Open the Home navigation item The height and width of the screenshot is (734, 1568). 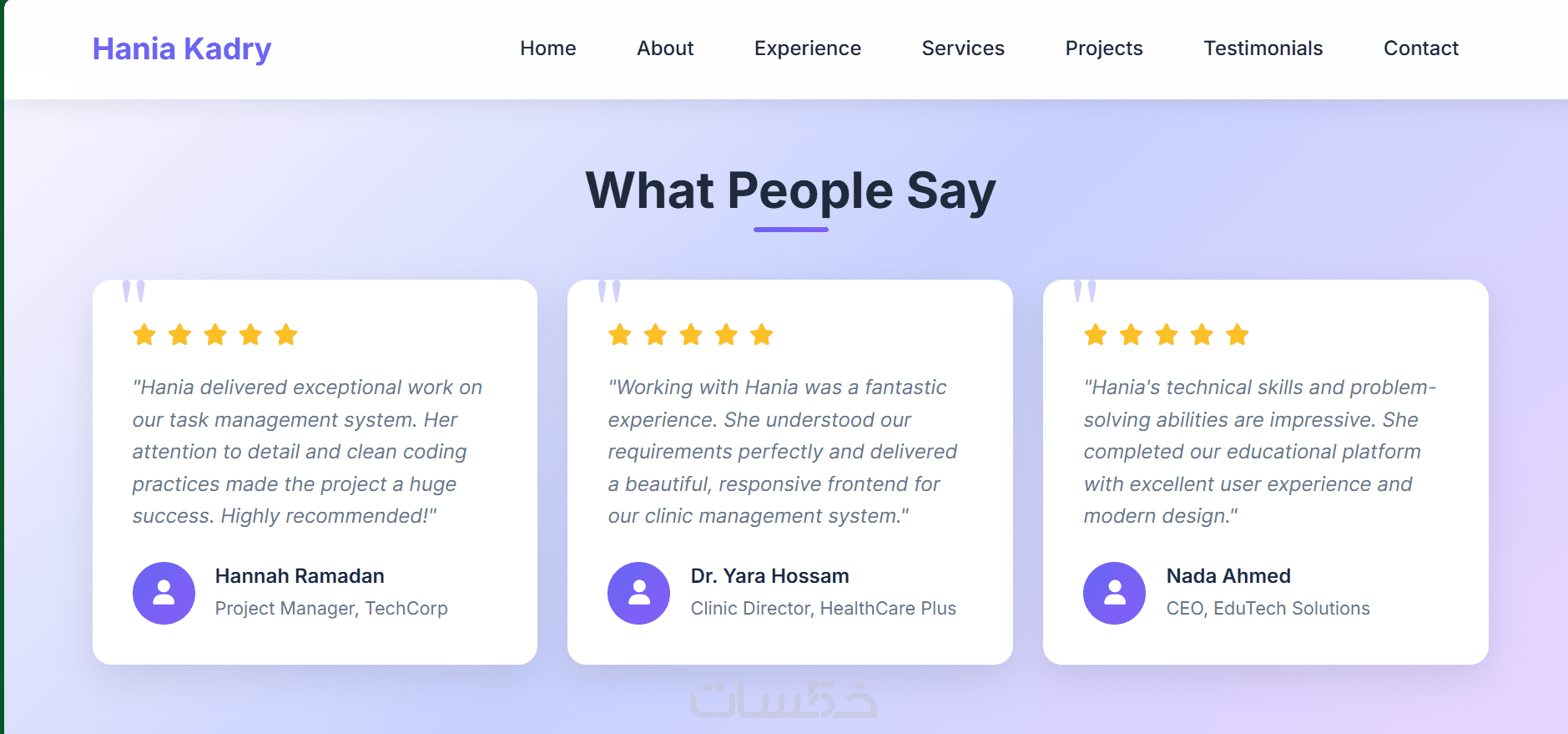[547, 48]
